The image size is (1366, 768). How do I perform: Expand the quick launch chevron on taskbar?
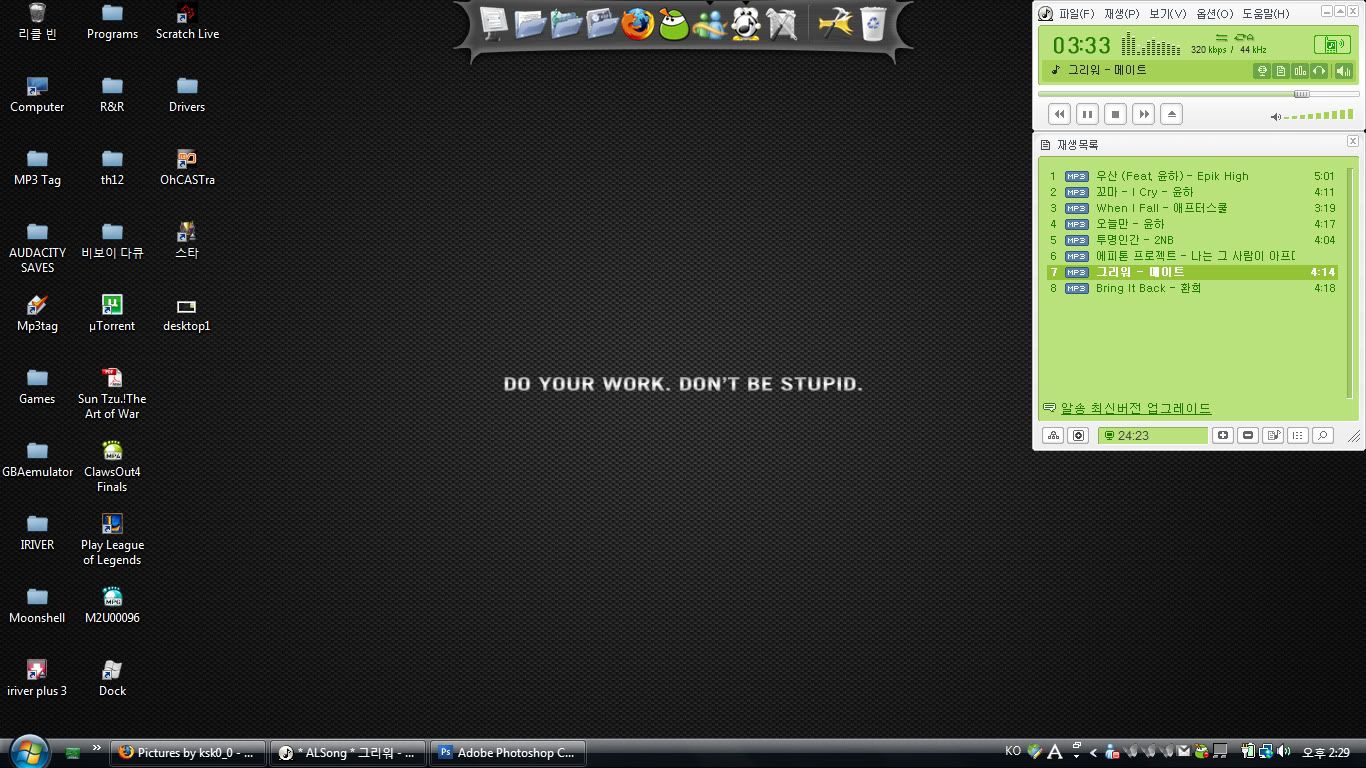pyautogui.click(x=97, y=748)
